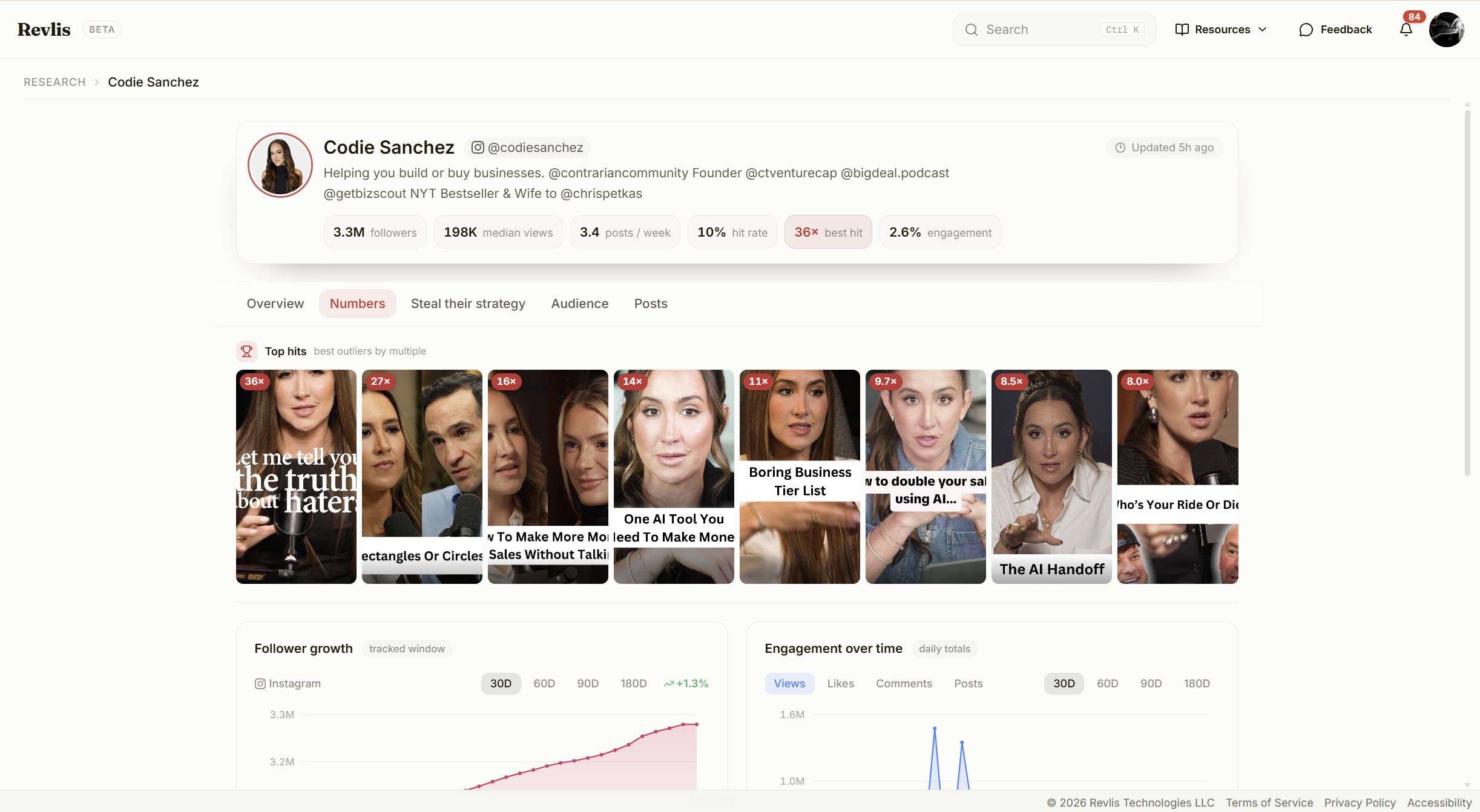The width and height of the screenshot is (1480, 812).
Task: Show Likes in Engagement over time
Action: click(840, 684)
